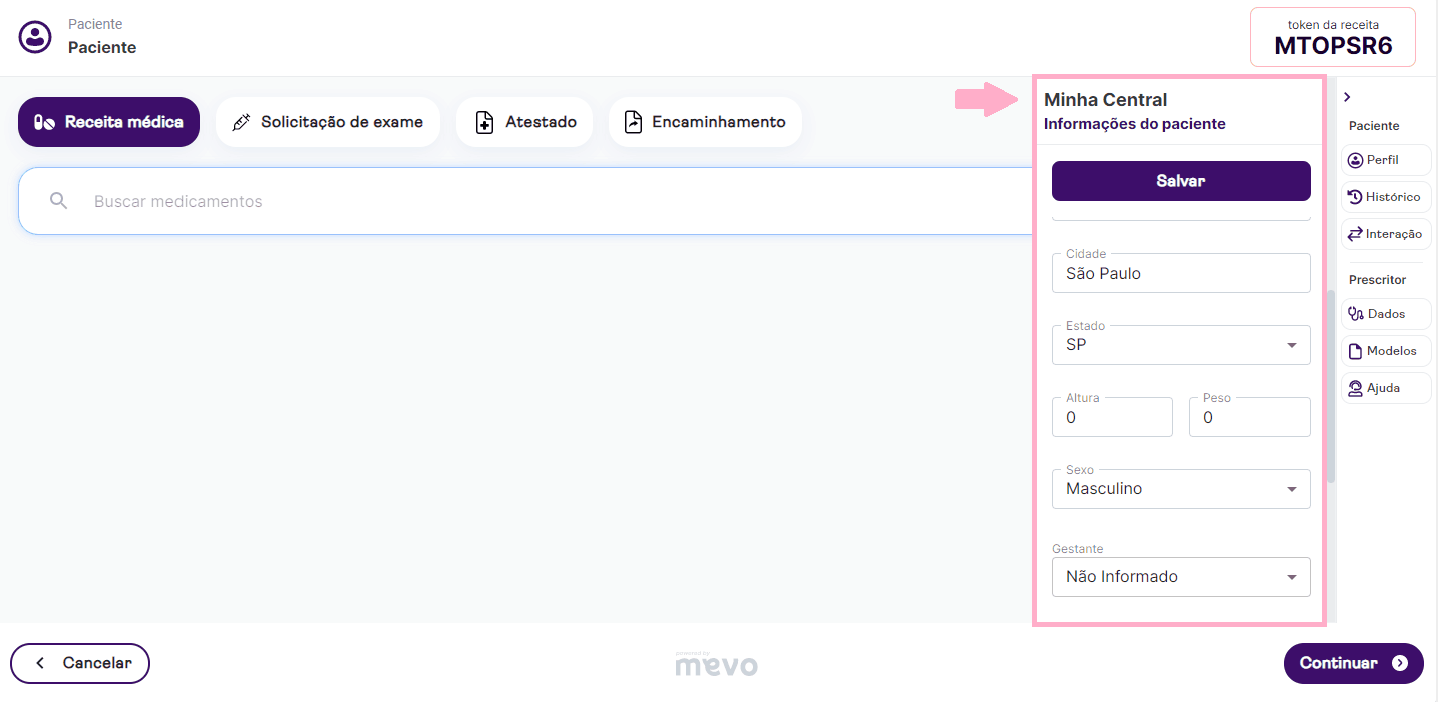
Task: Open the Modelos panel
Action: click(x=1385, y=351)
